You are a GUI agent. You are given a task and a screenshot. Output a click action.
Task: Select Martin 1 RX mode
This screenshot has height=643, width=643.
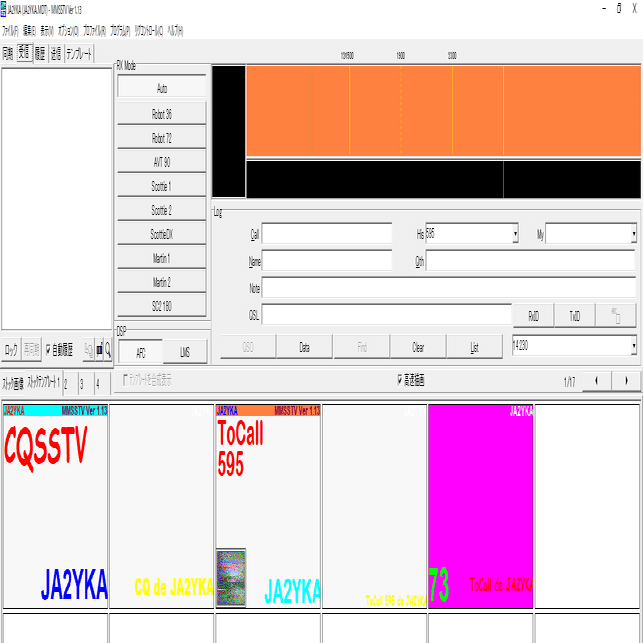(x=162, y=258)
